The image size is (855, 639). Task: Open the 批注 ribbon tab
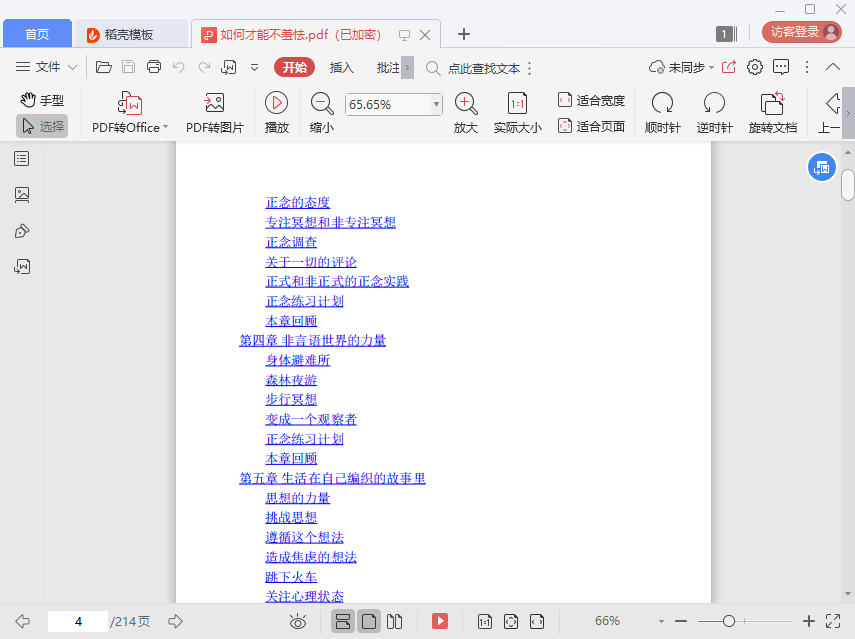click(x=388, y=67)
